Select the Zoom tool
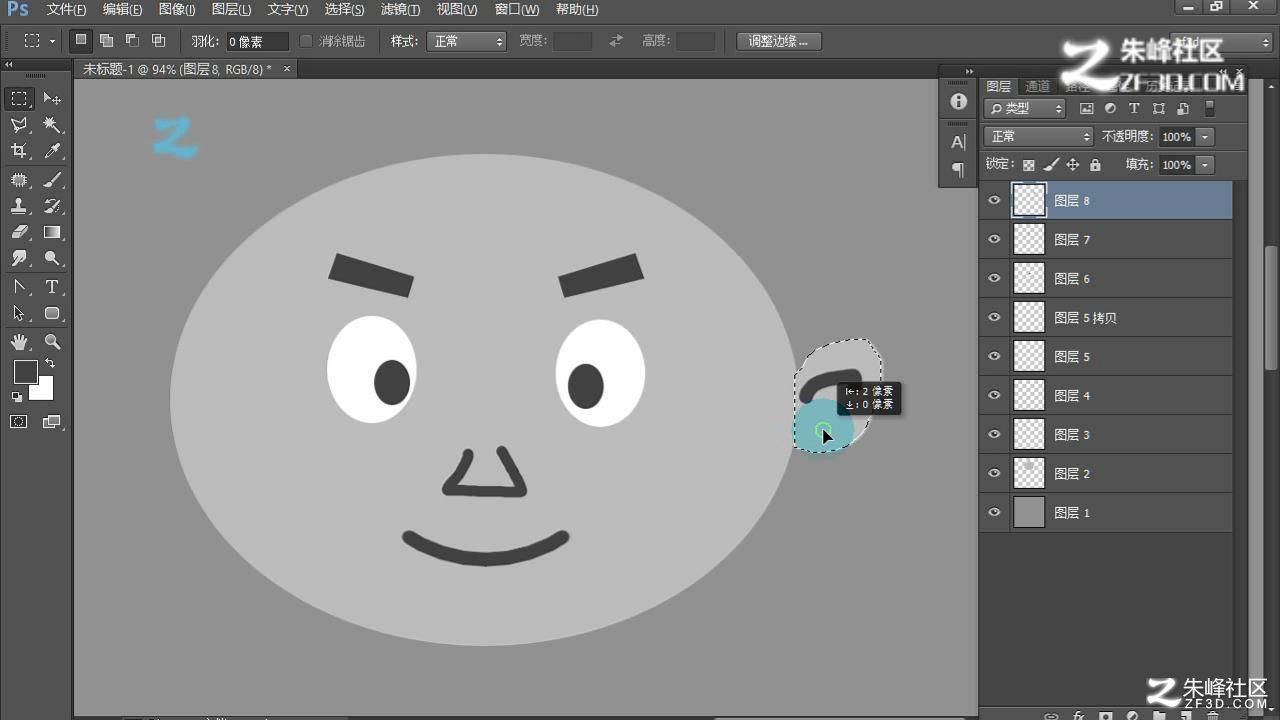The height and width of the screenshot is (720, 1280). coord(52,342)
